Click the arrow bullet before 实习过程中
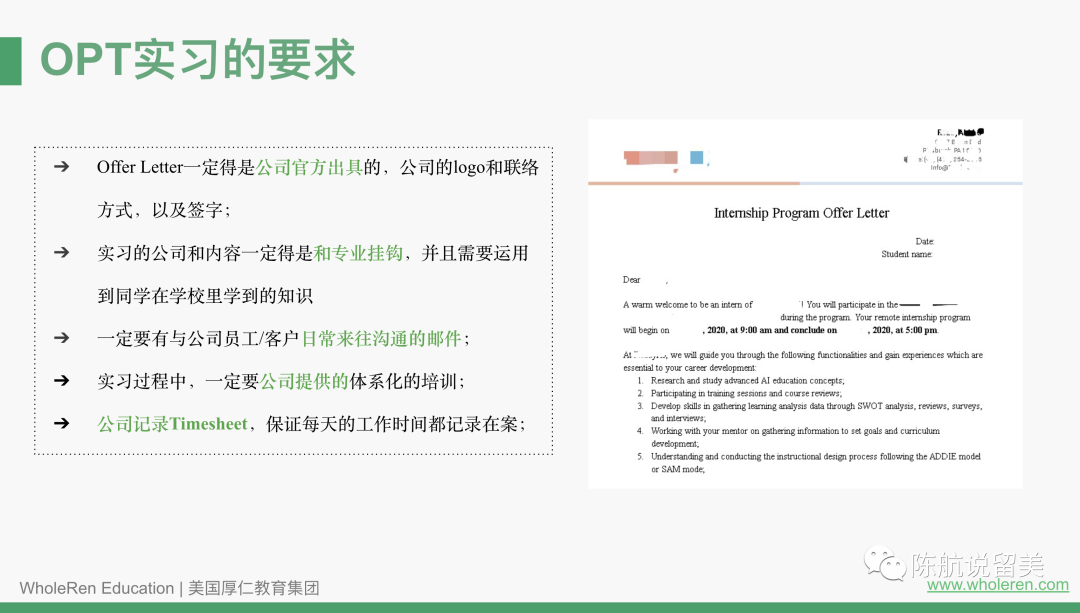The width and height of the screenshot is (1080, 613). (62, 381)
